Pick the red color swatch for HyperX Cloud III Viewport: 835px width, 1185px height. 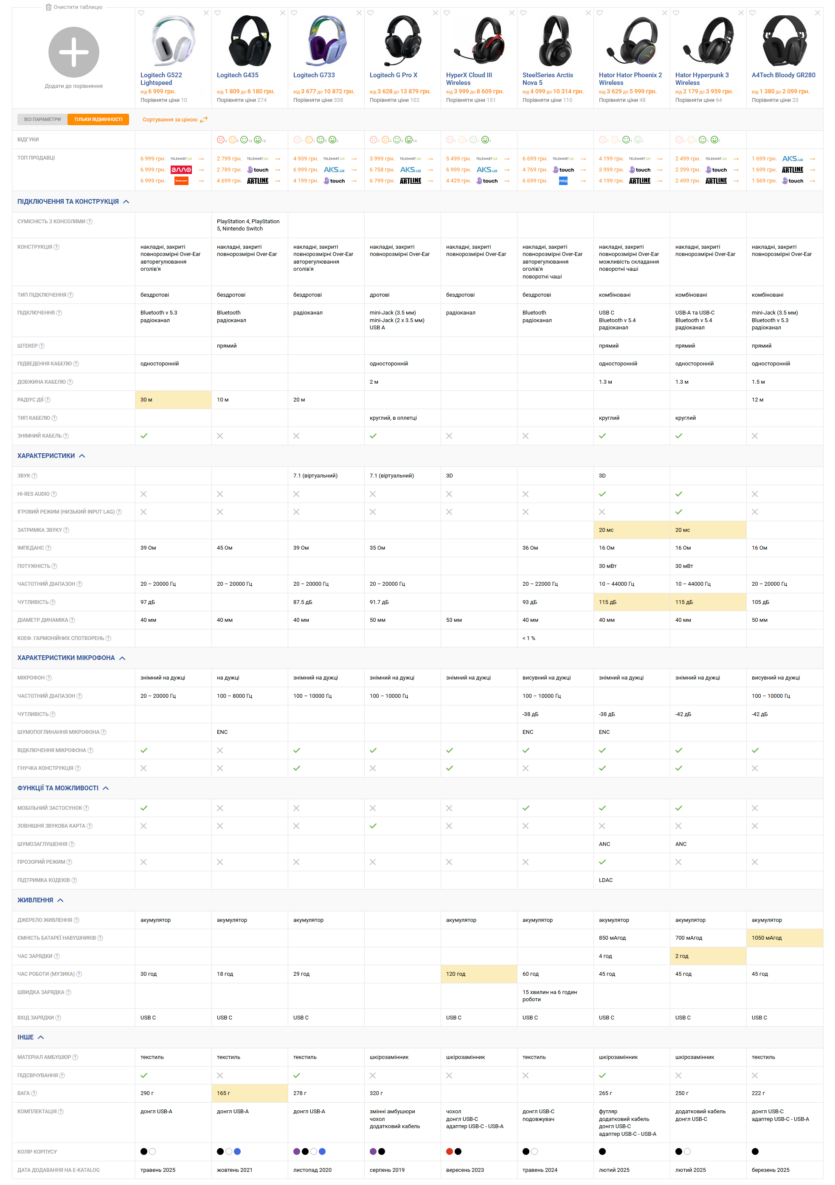pyautogui.click(x=450, y=1152)
